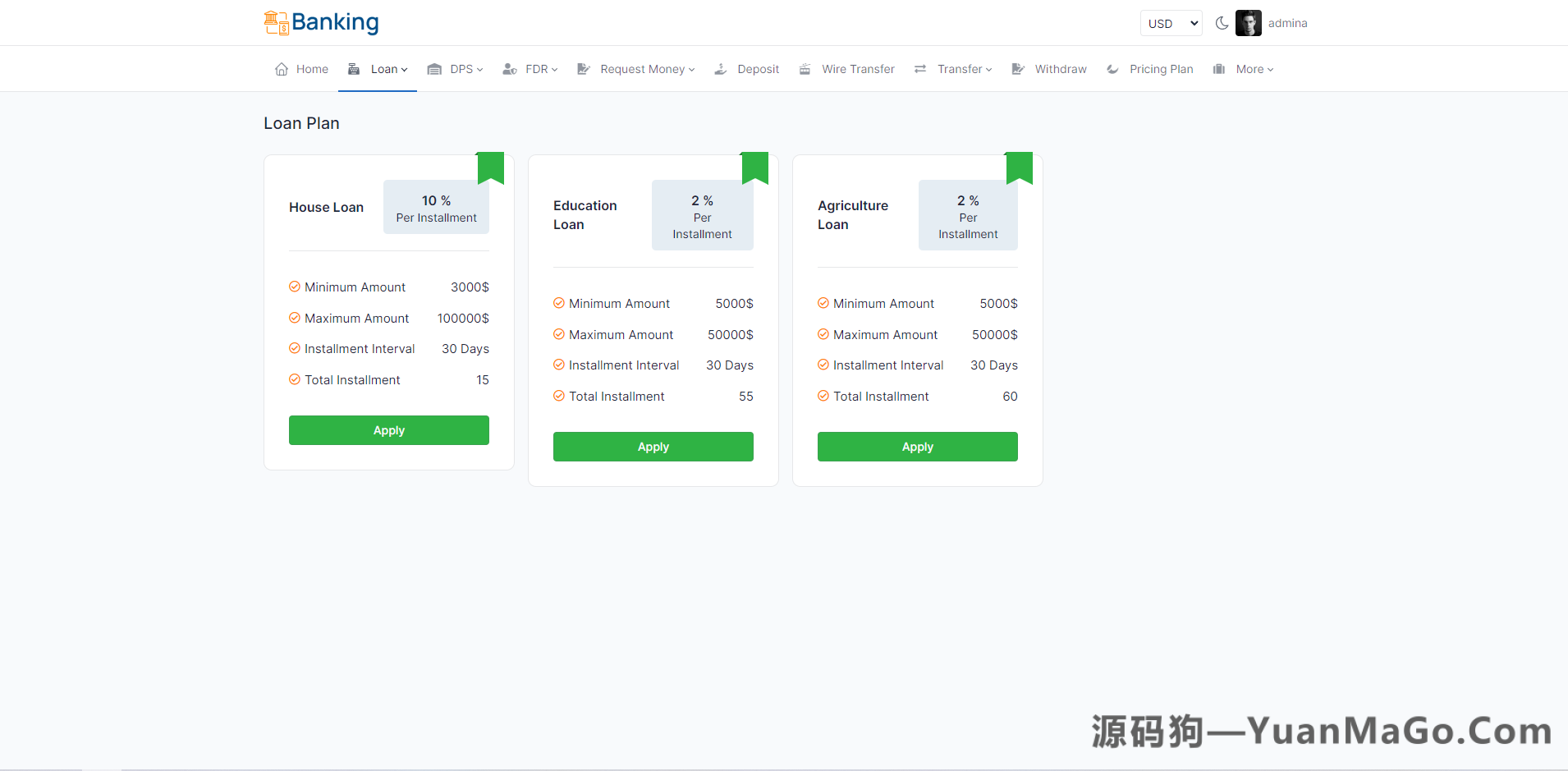Click the Withdraw icon in navigation
The image size is (1568, 771).
[1018, 69]
